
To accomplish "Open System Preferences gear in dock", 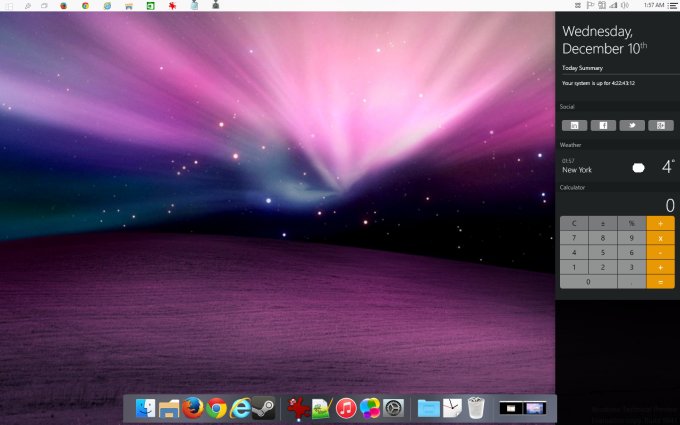I will pos(394,408).
